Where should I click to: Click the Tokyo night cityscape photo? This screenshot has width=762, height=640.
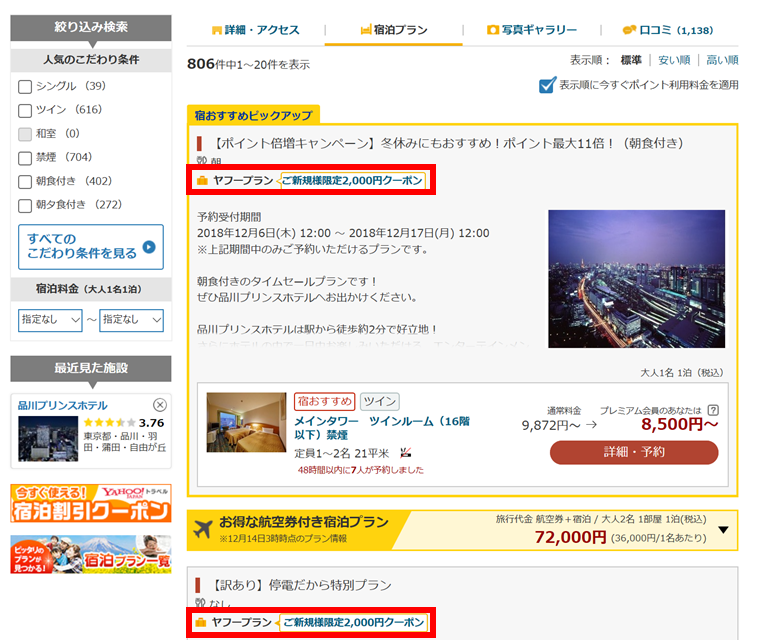pyautogui.click(x=636, y=279)
